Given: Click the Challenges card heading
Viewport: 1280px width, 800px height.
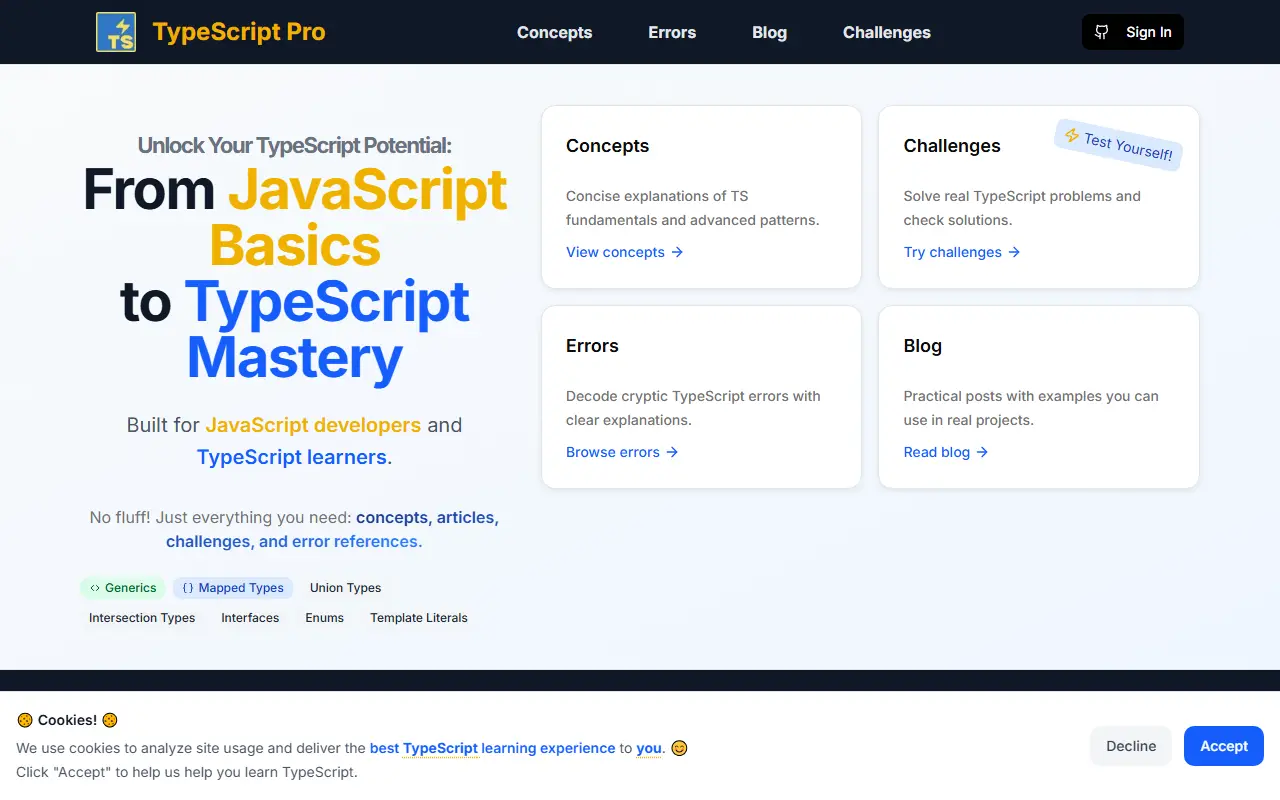Looking at the screenshot, I should pos(952,146).
